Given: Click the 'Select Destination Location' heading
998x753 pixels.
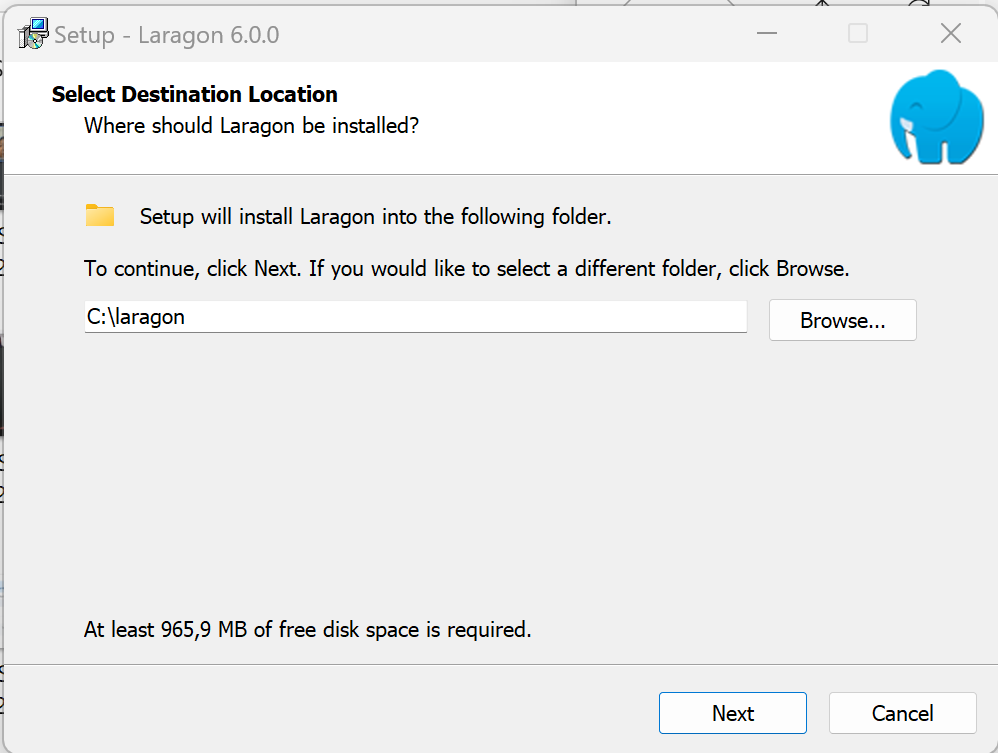Looking at the screenshot, I should click(x=195, y=94).
